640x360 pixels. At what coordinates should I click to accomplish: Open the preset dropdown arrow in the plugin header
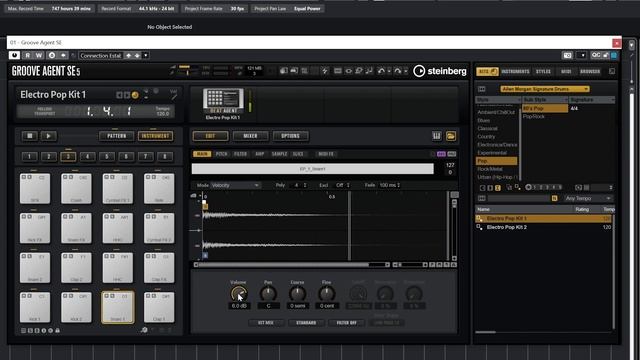pos(146,56)
